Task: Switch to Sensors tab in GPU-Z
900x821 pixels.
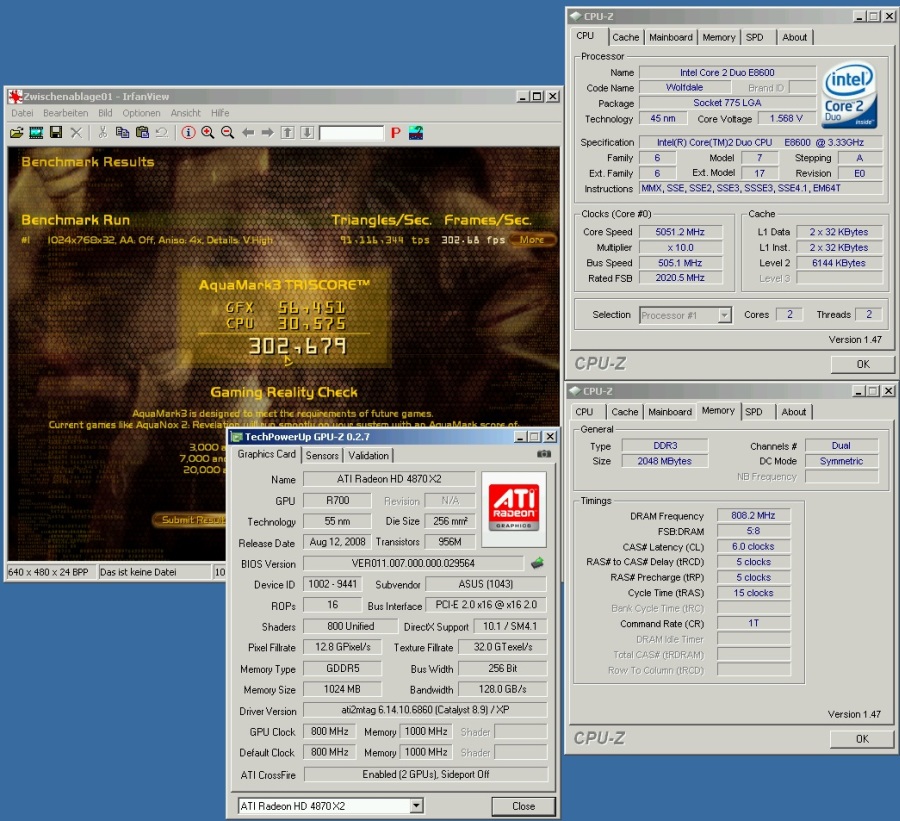Action: pos(322,455)
